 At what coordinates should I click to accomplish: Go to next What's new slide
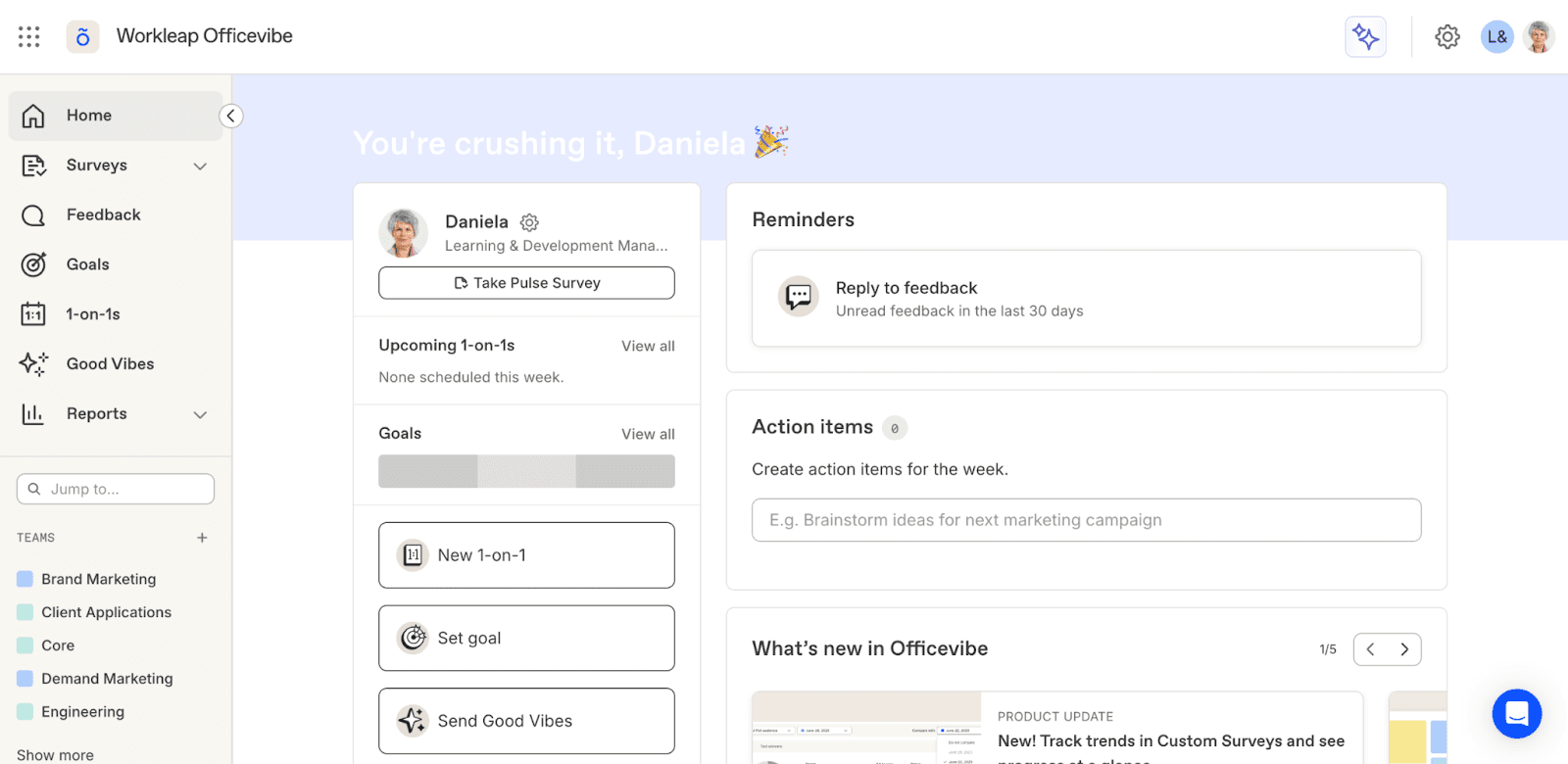click(x=1404, y=649)
